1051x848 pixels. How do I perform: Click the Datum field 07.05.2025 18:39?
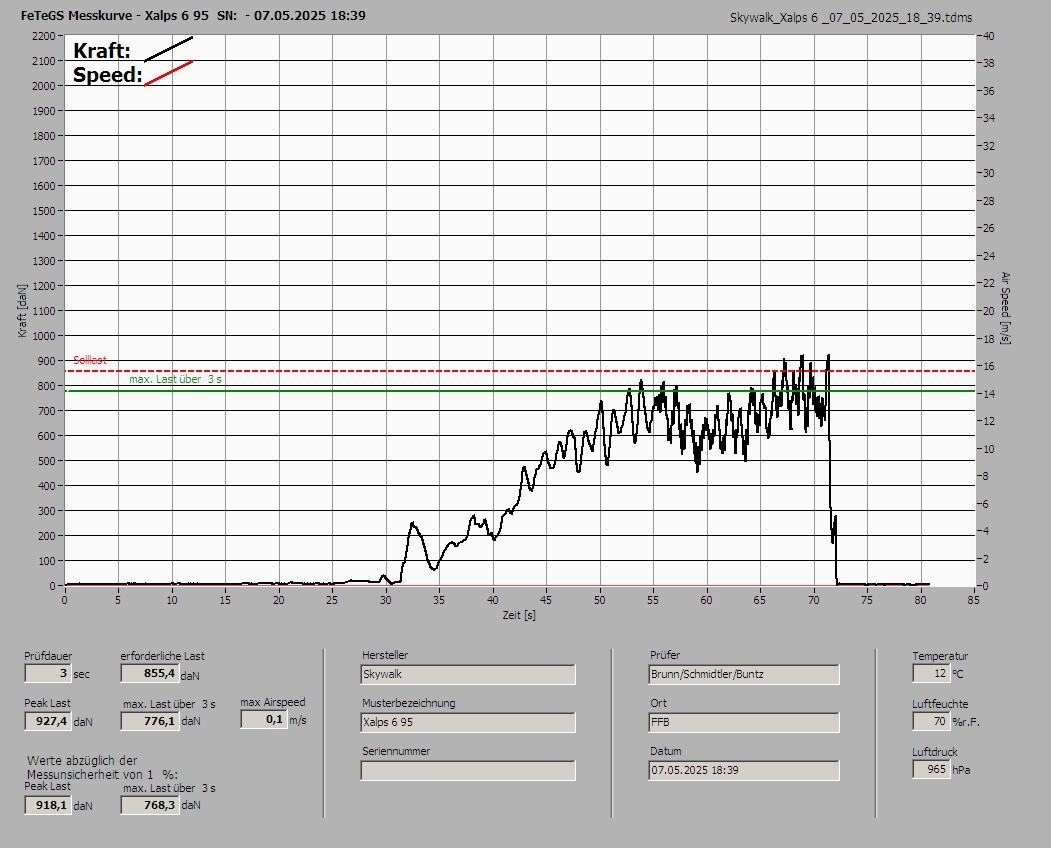click(744, 770)
